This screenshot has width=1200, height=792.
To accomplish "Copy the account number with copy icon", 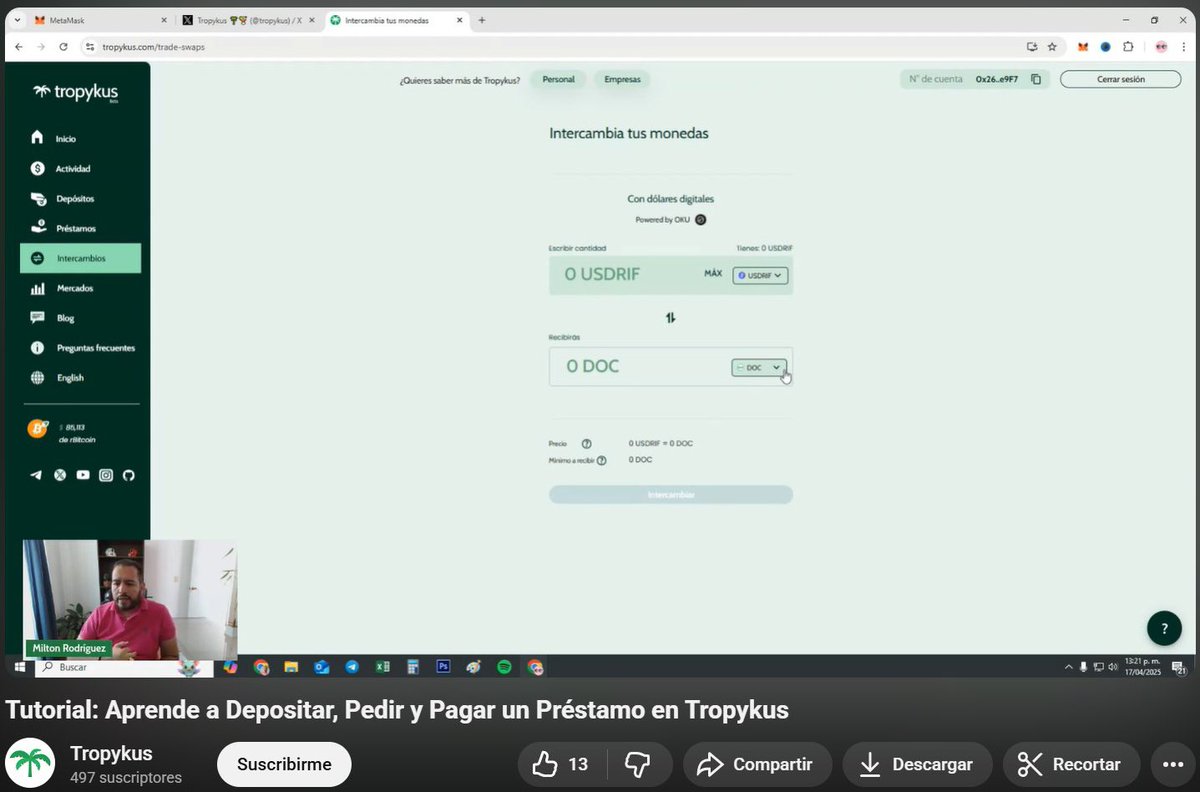I will (1036, 79).
